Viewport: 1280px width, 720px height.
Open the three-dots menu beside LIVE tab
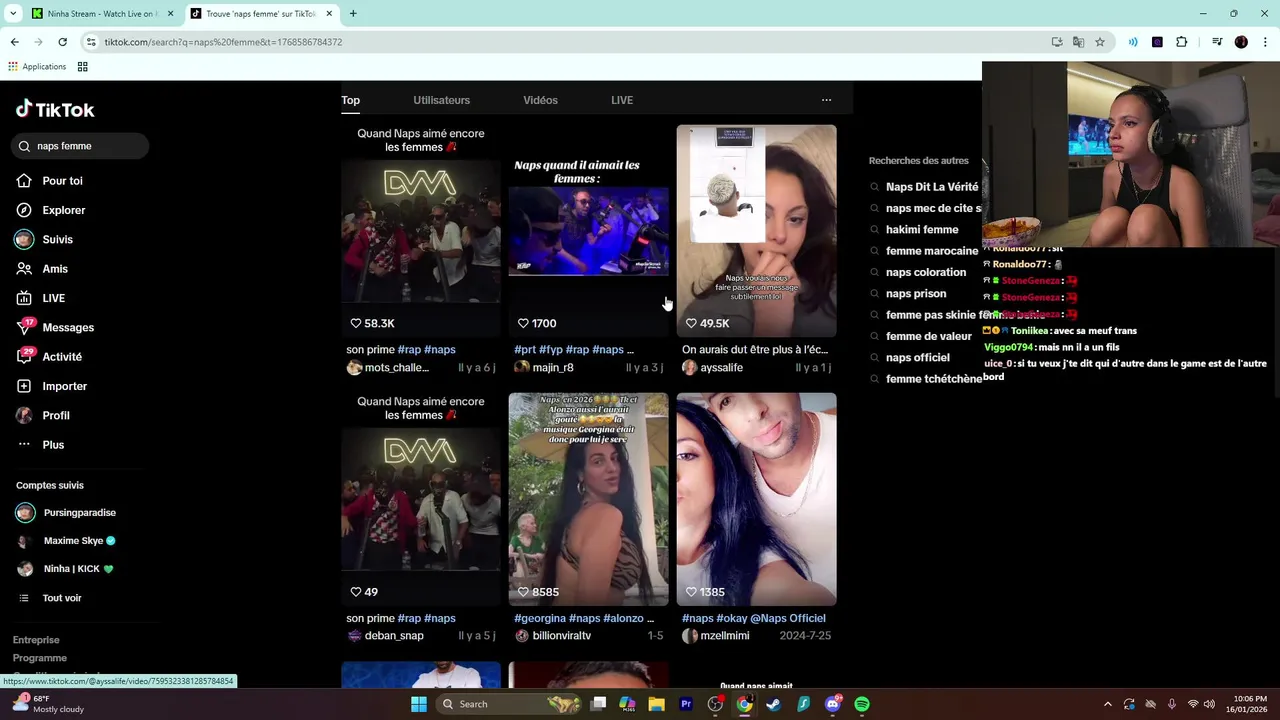click(826, 100)
